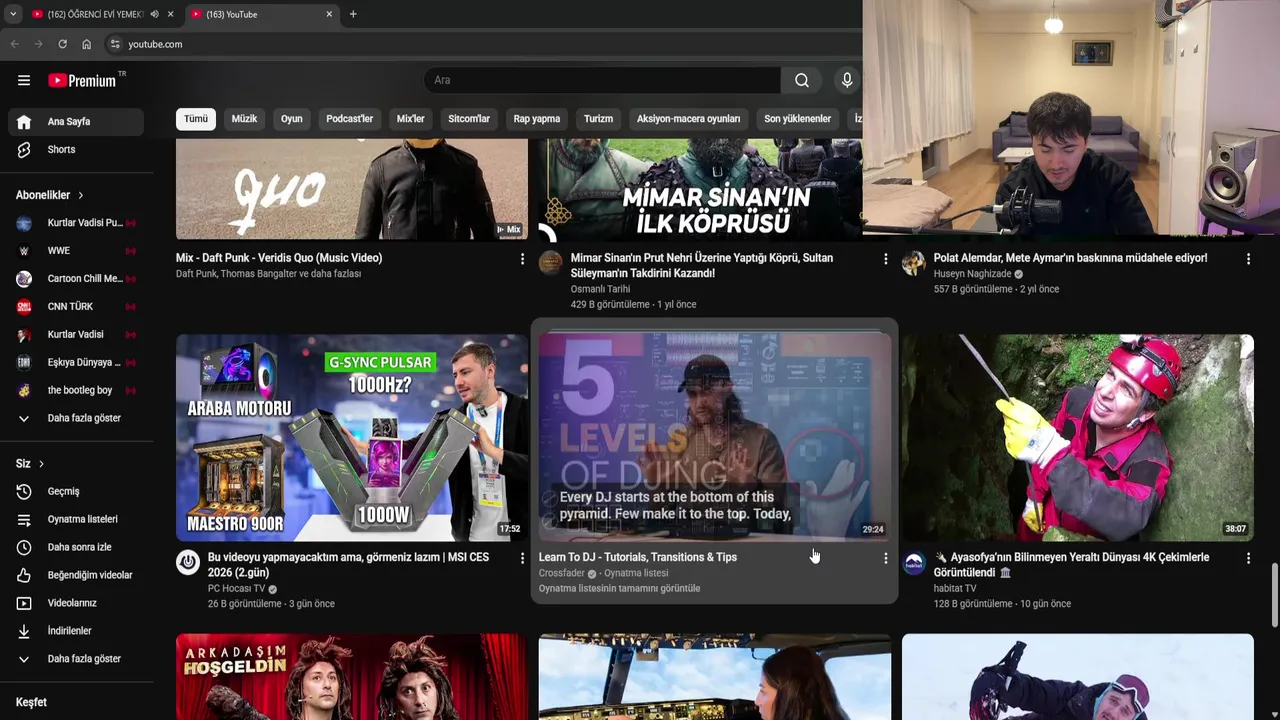Select the Tümü filter chip
1280x720 pixels.
196,119
